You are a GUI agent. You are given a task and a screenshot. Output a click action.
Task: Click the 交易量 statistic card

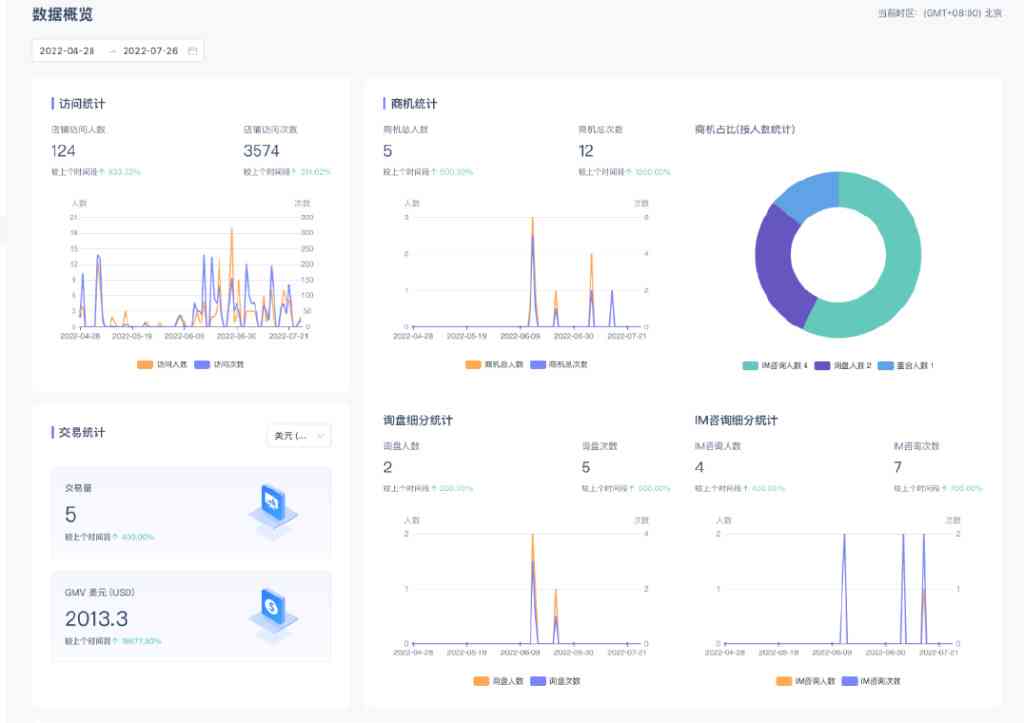tap(190, 513)
